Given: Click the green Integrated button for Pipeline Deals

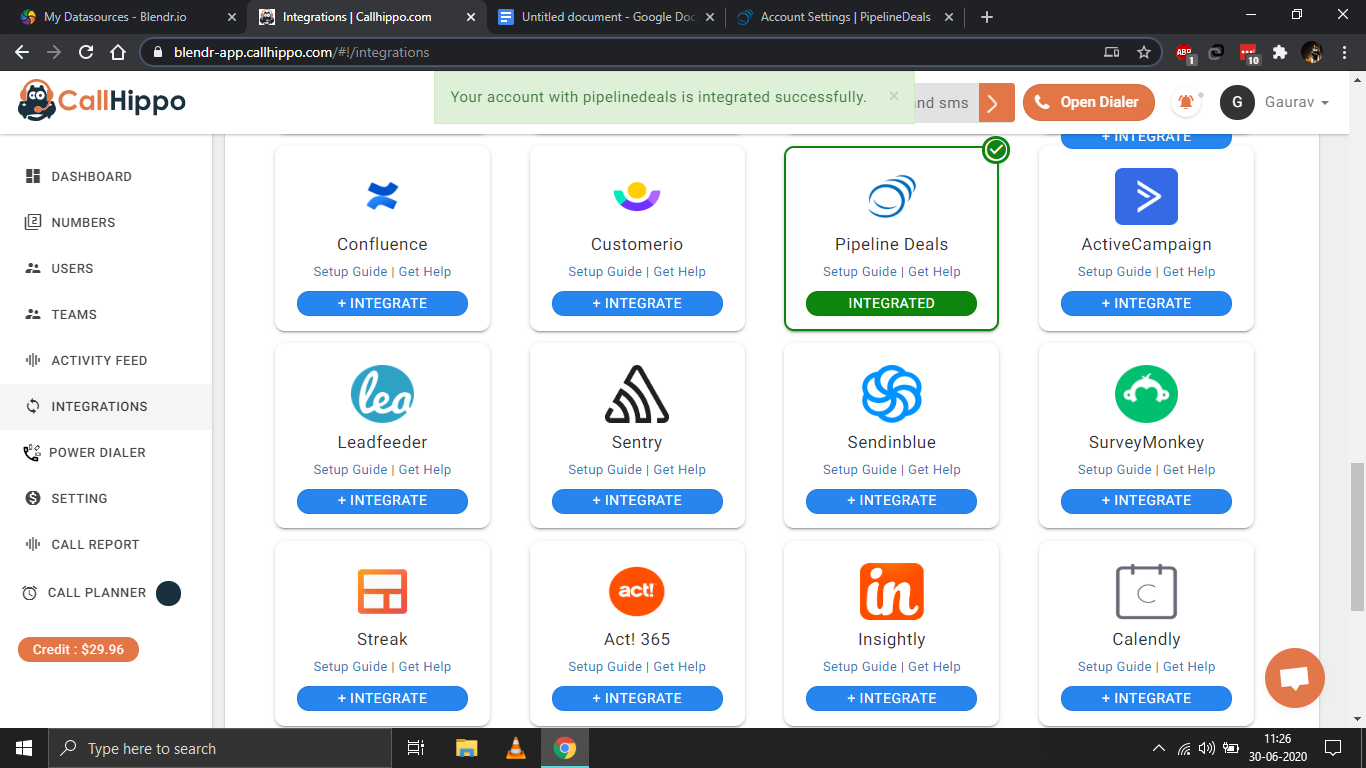Looking at the screenshot, I should click(x=891, y=303).
